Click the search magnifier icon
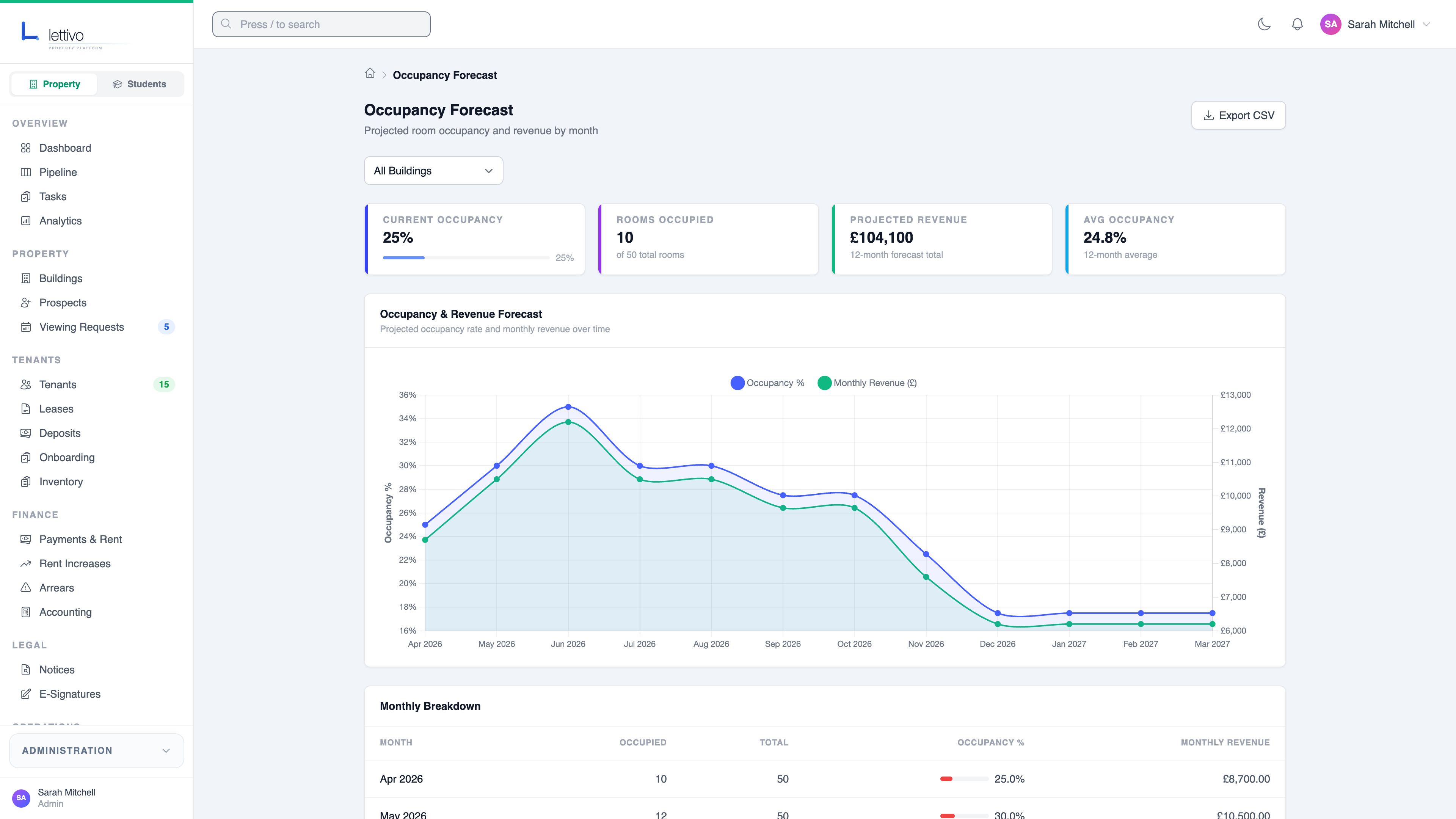Image resolution: width=1456 pixels, height=819 pixels. [x=226, y=24]
